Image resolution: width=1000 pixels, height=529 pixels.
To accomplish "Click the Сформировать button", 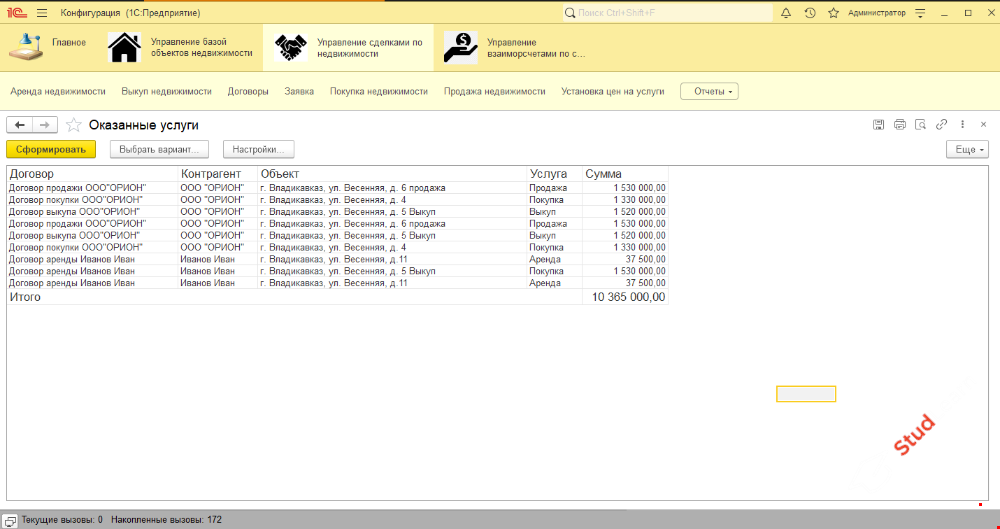I will click(50, 149).
